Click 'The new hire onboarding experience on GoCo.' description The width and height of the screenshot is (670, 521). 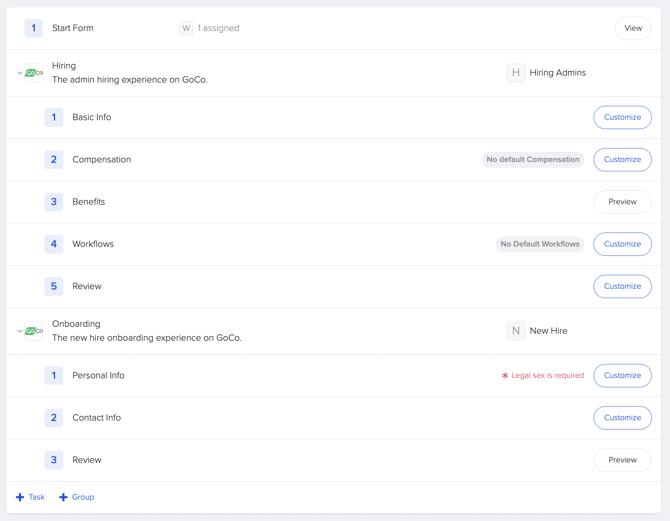[147, 338]
